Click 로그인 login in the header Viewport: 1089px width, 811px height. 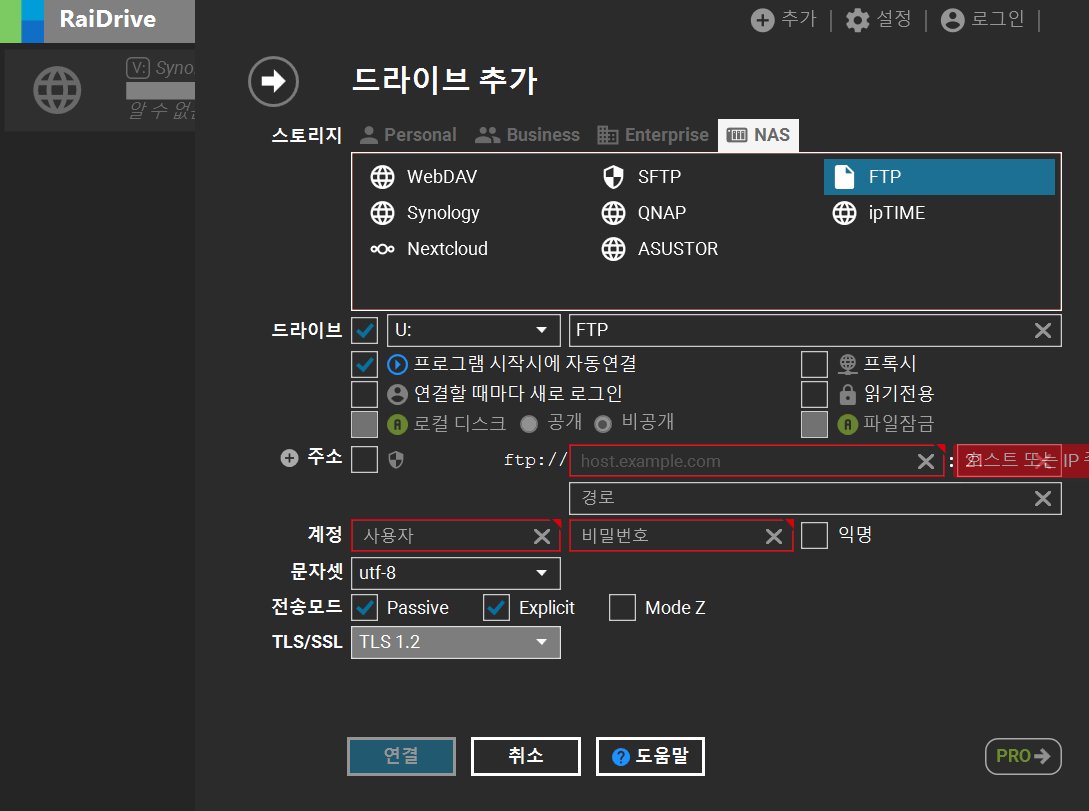click(x=983, y=19)
